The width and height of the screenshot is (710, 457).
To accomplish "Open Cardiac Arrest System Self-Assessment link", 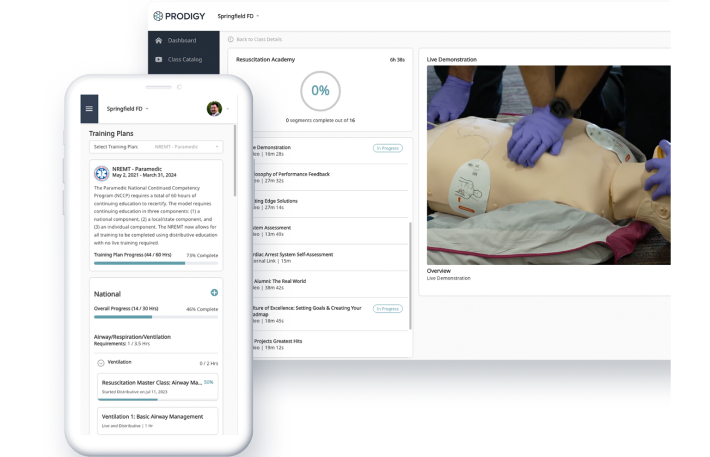I will tap(331, 257).
